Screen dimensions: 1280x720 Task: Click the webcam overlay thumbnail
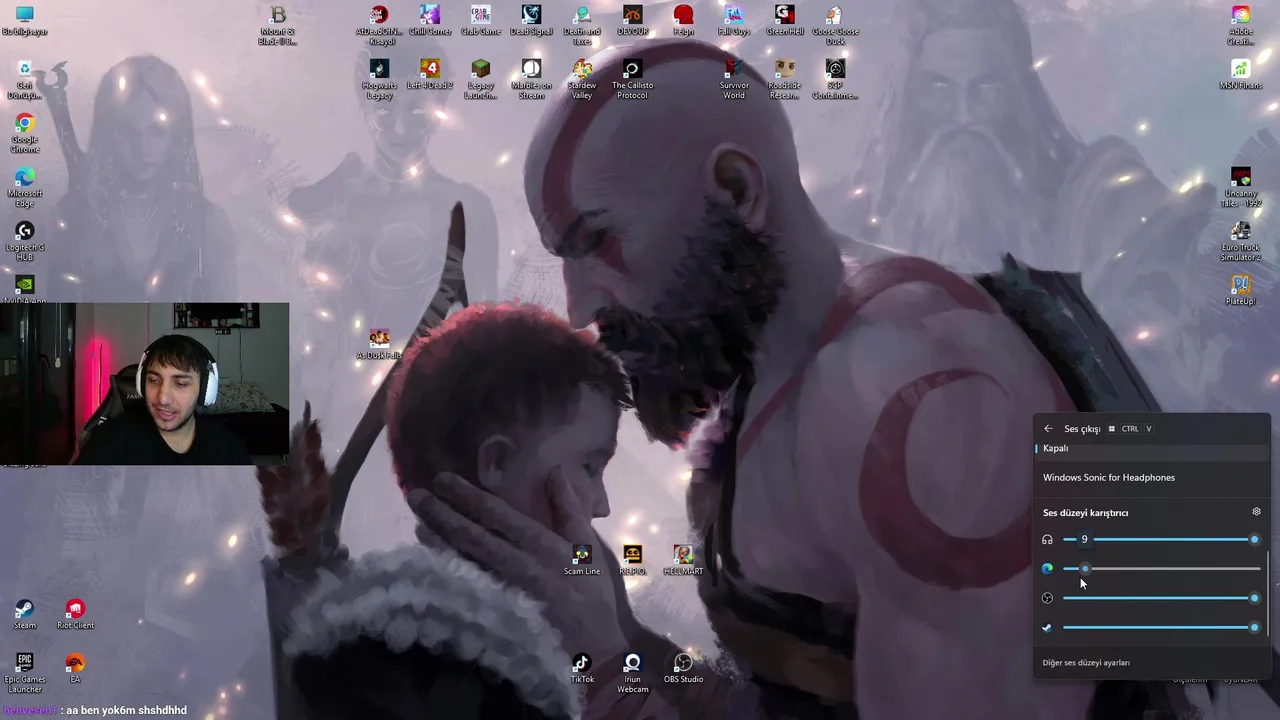point(145,383)
